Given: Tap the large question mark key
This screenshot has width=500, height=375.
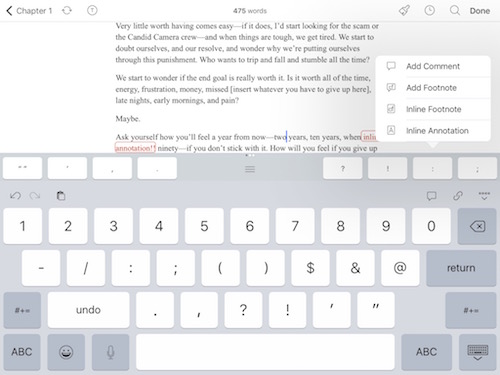Looking at the screenshot, I should pos(244,310).
